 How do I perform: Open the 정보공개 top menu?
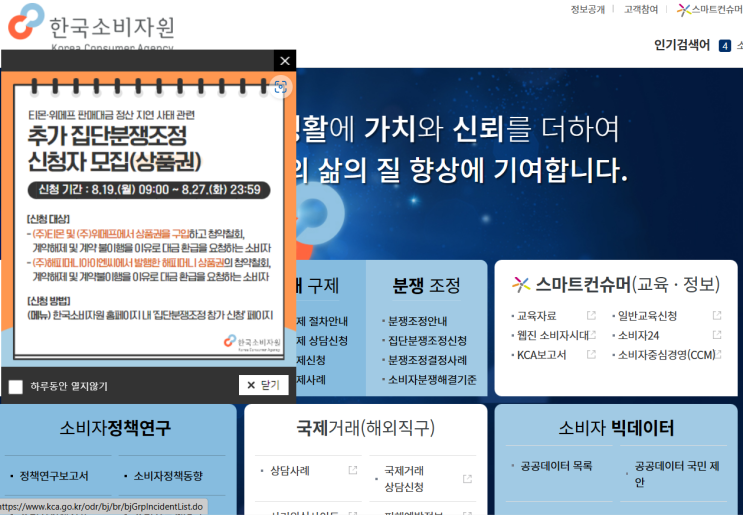588,9
